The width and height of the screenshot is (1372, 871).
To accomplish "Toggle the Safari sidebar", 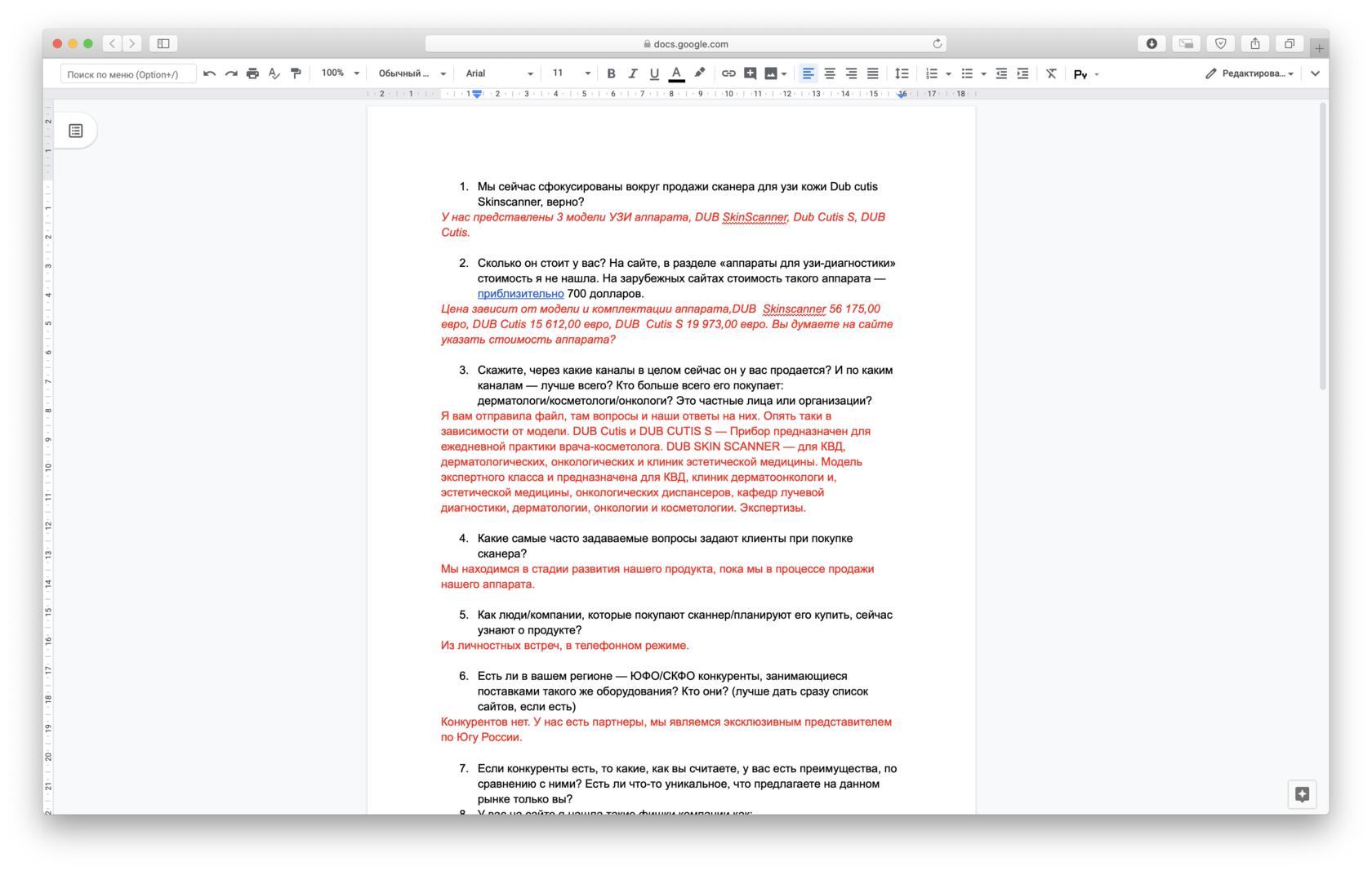I will (163, 43).
